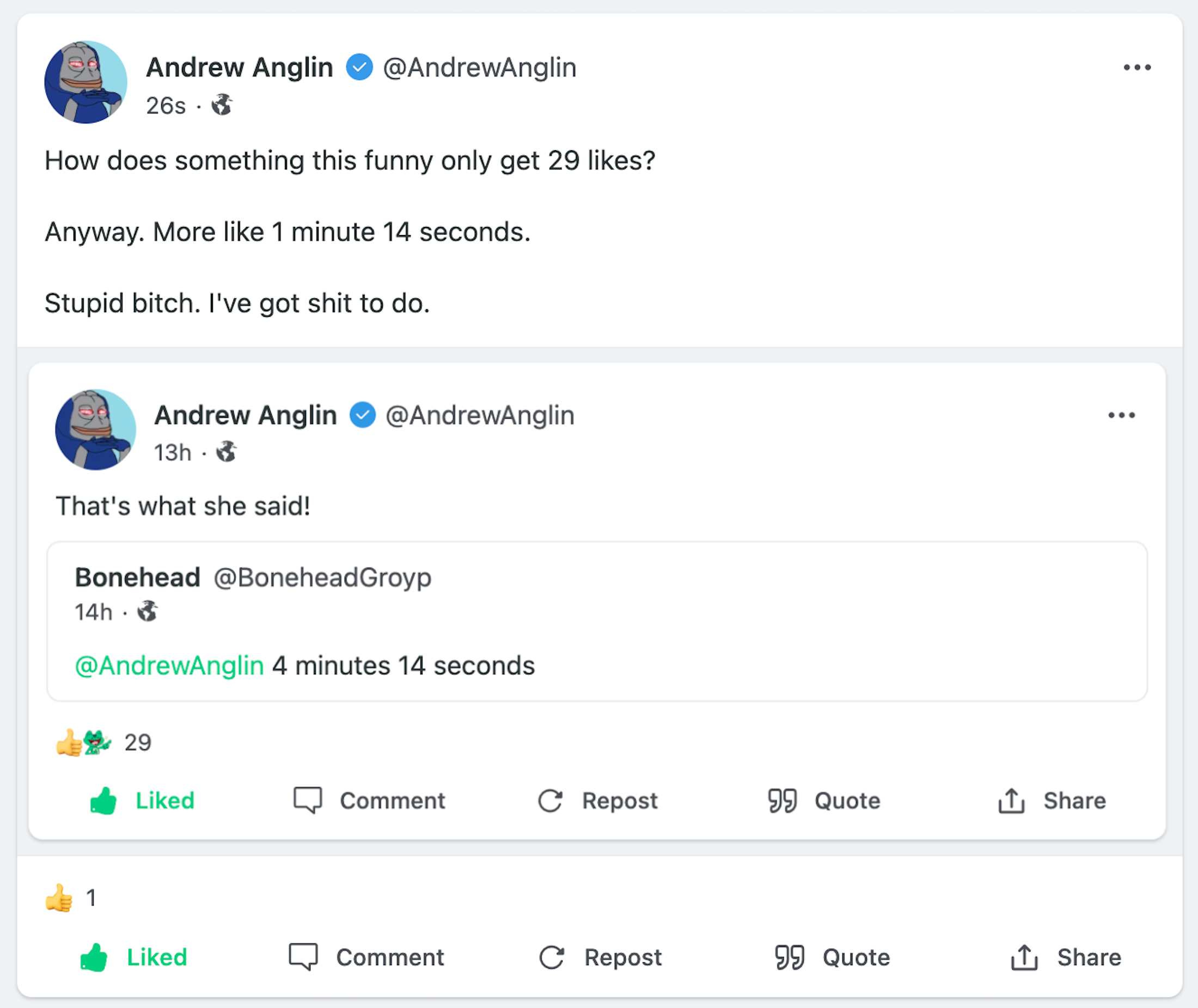Click the Quote icon on the quoted post
This screenshot has height=1008, width=1198.
(x=782, y=801)
